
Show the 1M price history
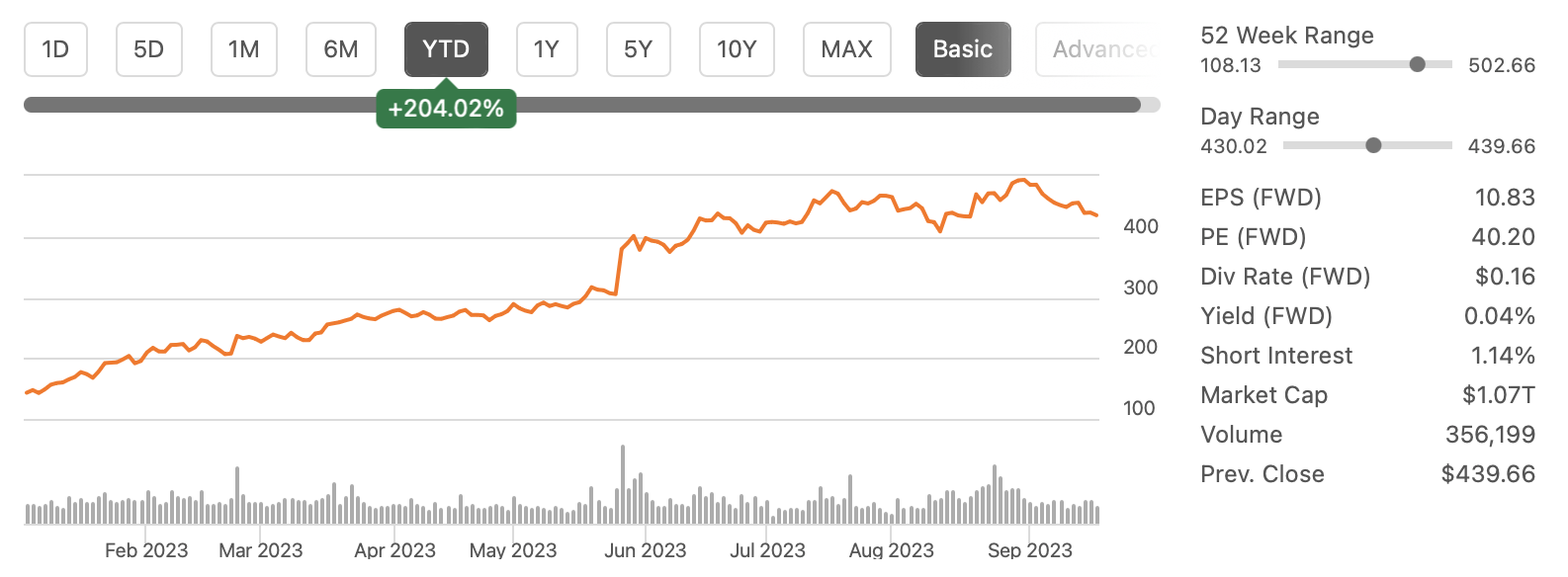point(243,49)
